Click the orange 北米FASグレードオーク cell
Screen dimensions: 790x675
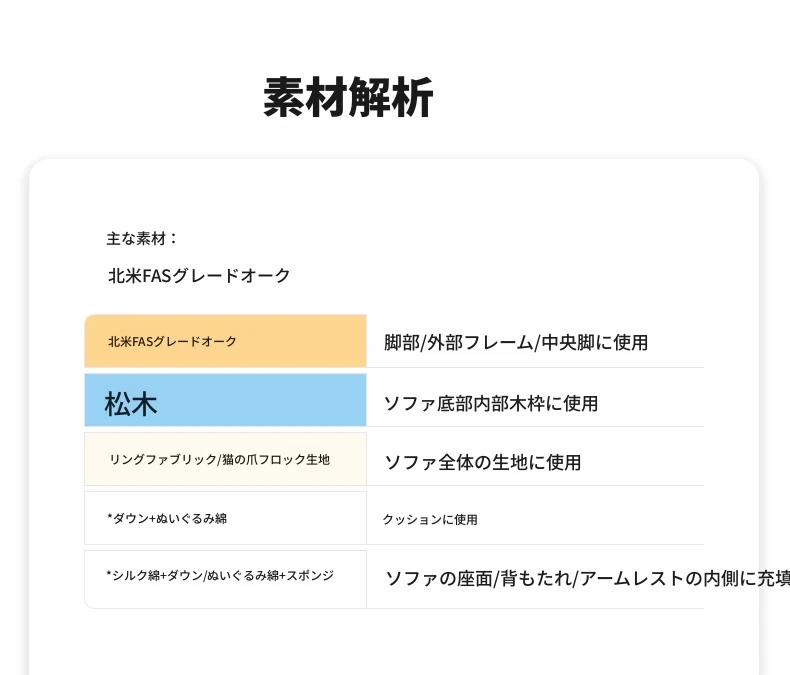click(x=225, y=341)
